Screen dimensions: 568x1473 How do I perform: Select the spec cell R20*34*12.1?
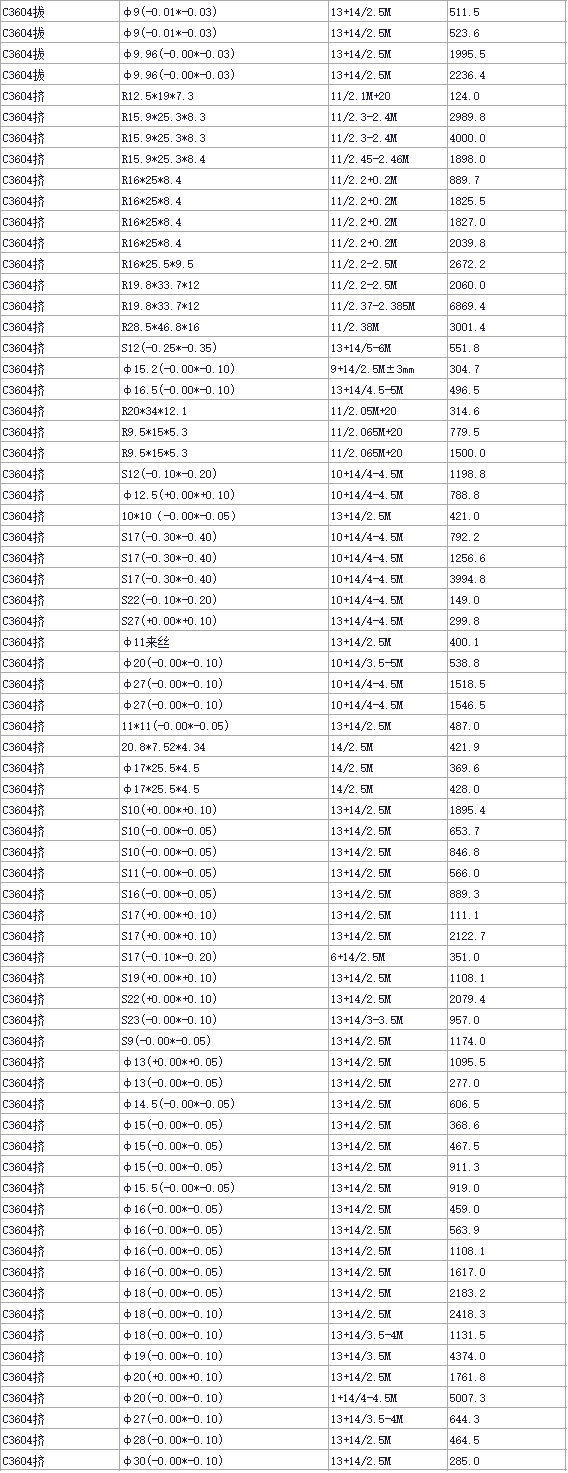click(222, 411)
